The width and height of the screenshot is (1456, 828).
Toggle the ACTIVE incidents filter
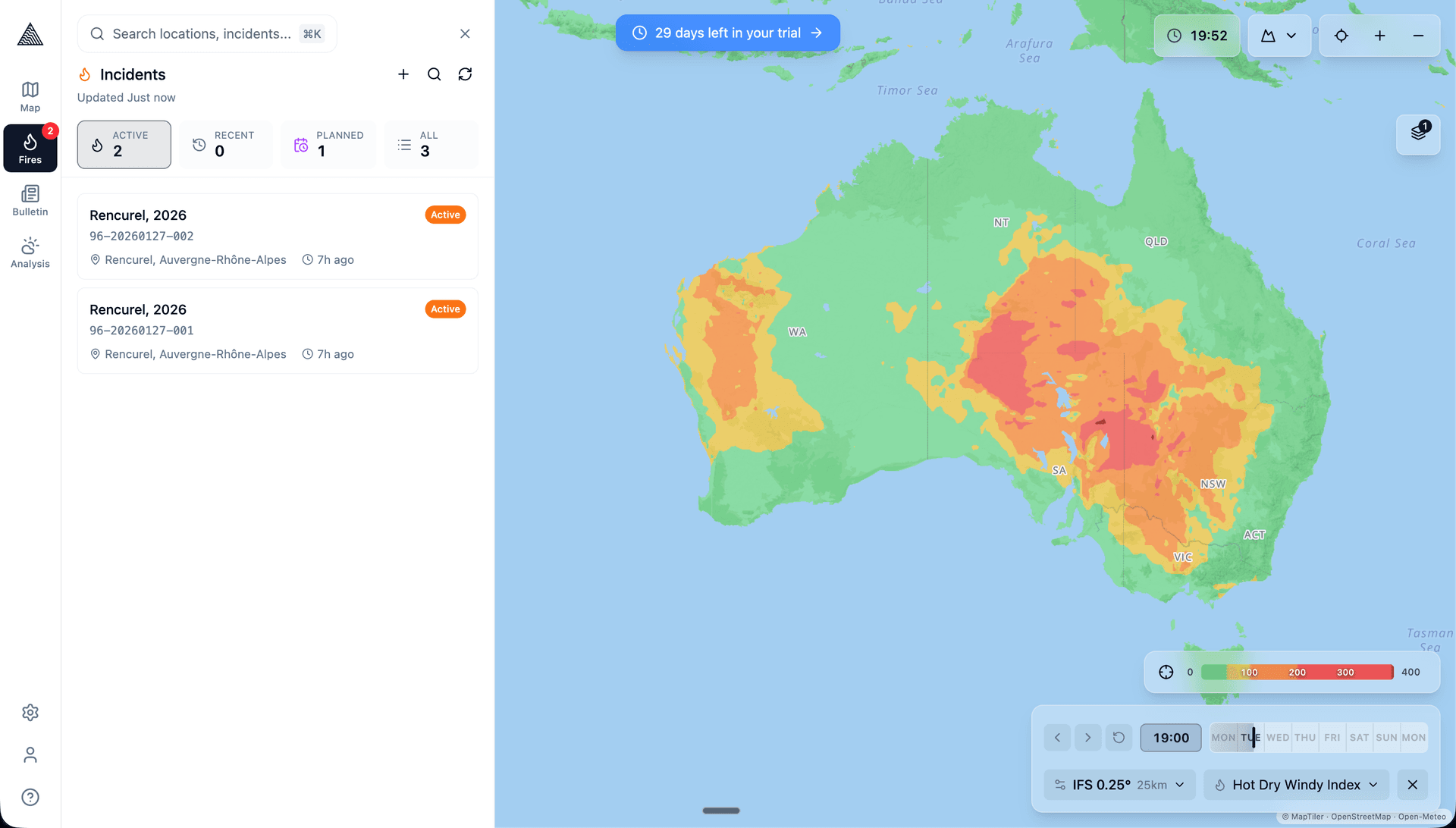click(124, 144)
